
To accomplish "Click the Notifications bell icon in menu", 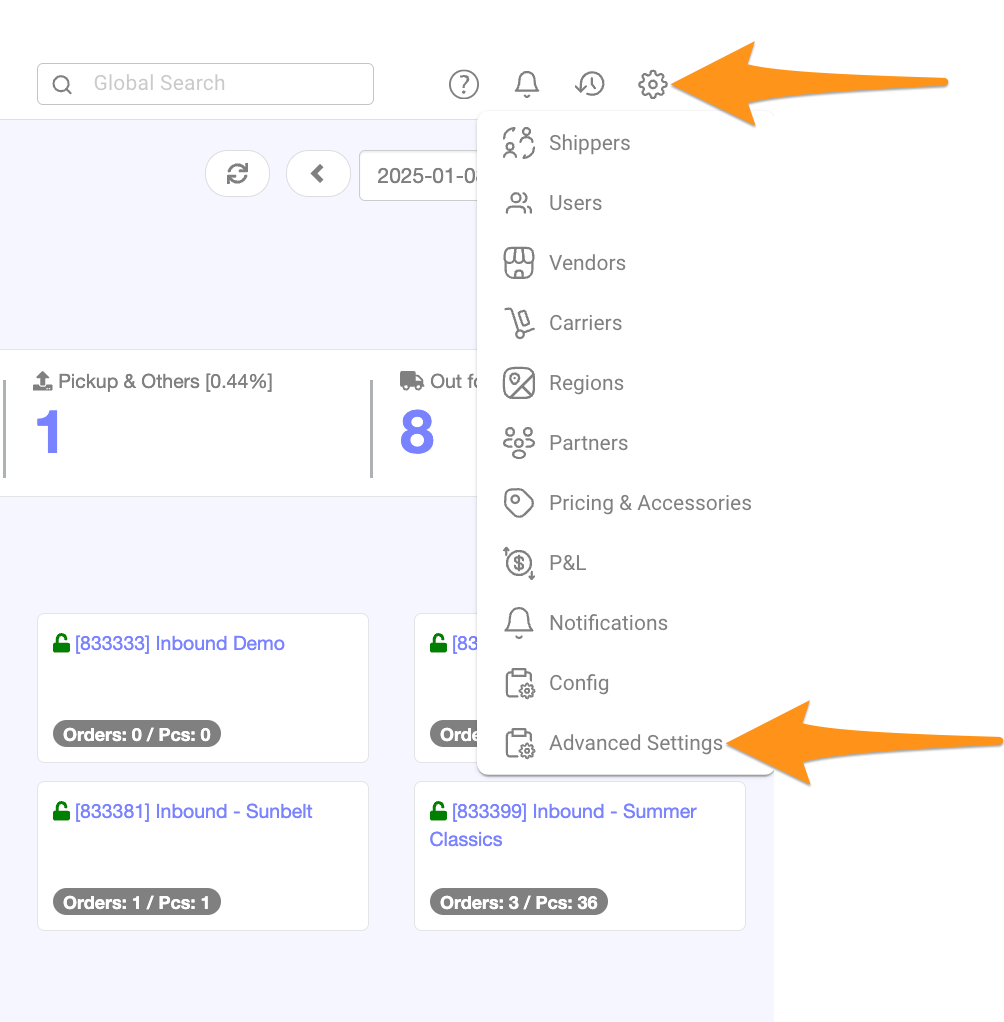I will click(519, 622).
